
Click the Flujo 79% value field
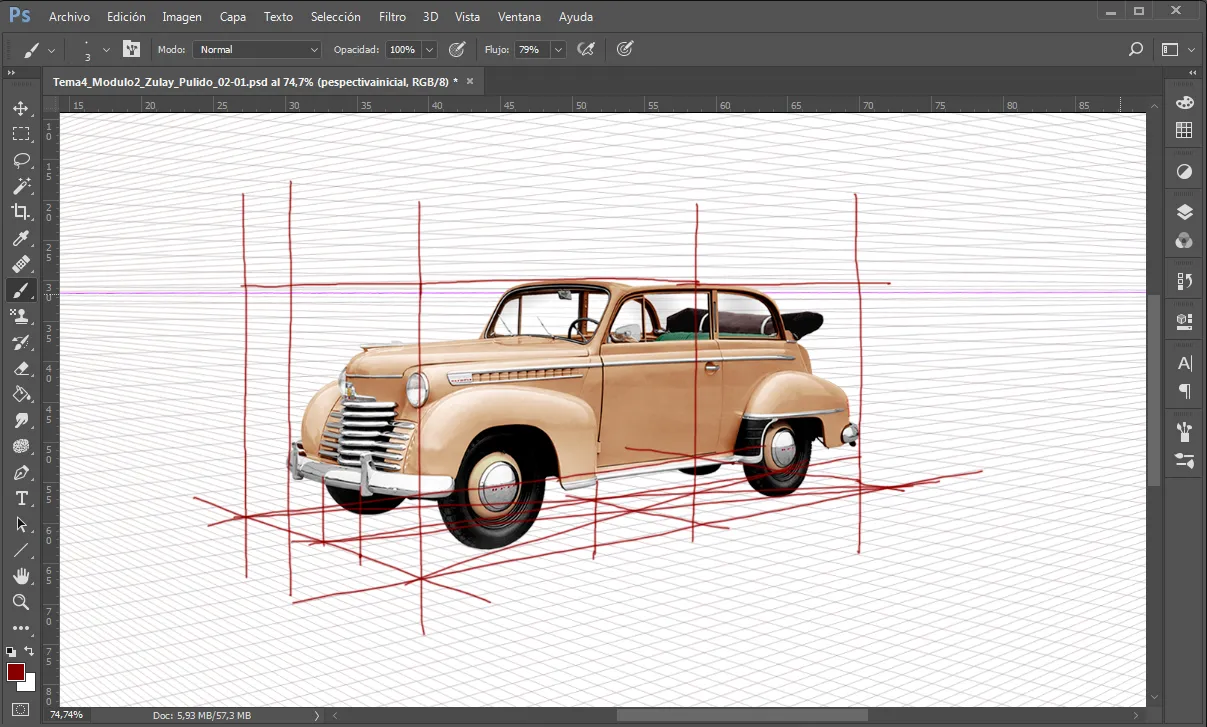tap(531, 49)
